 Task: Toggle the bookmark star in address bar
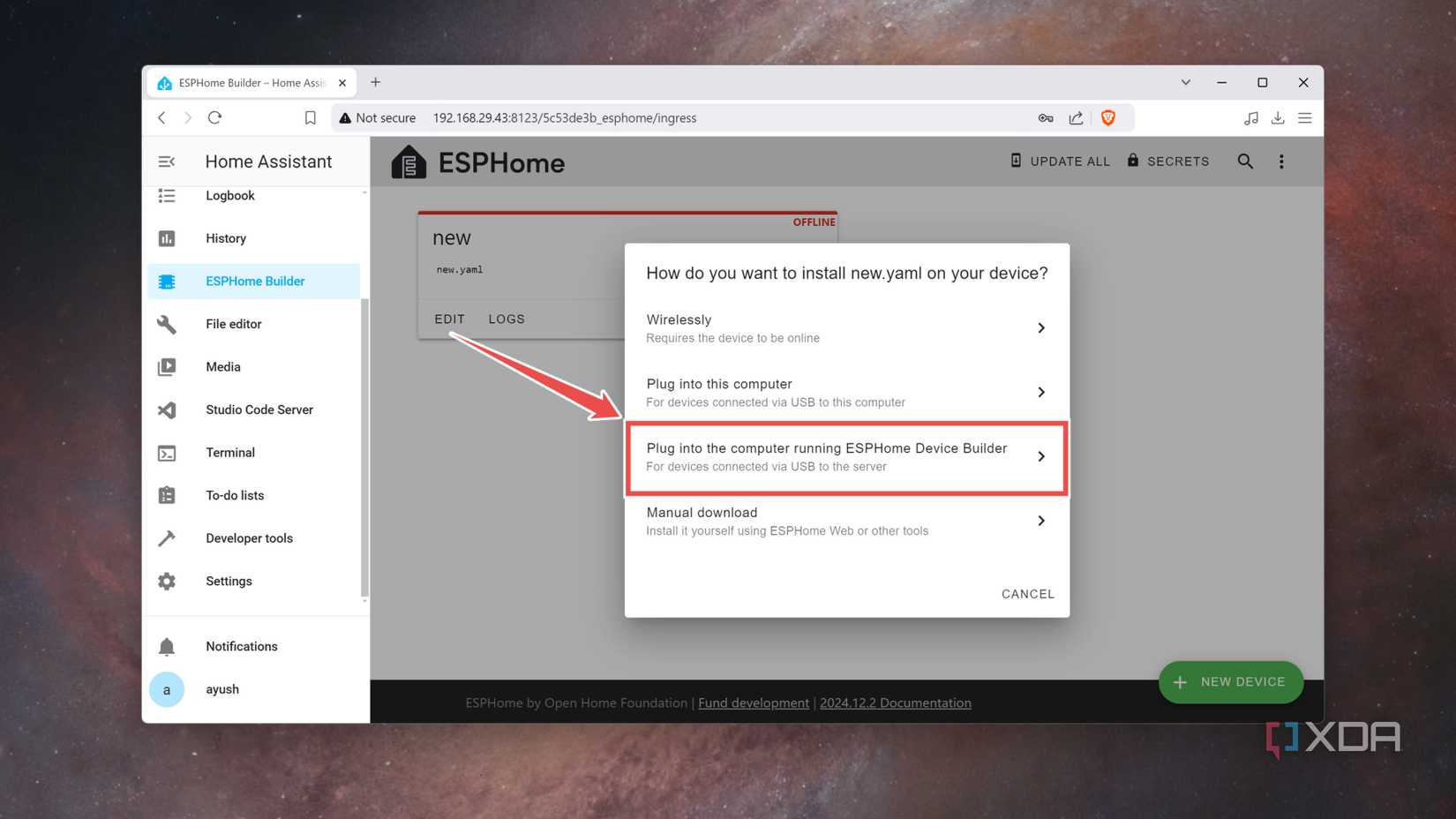click(310, 117)
